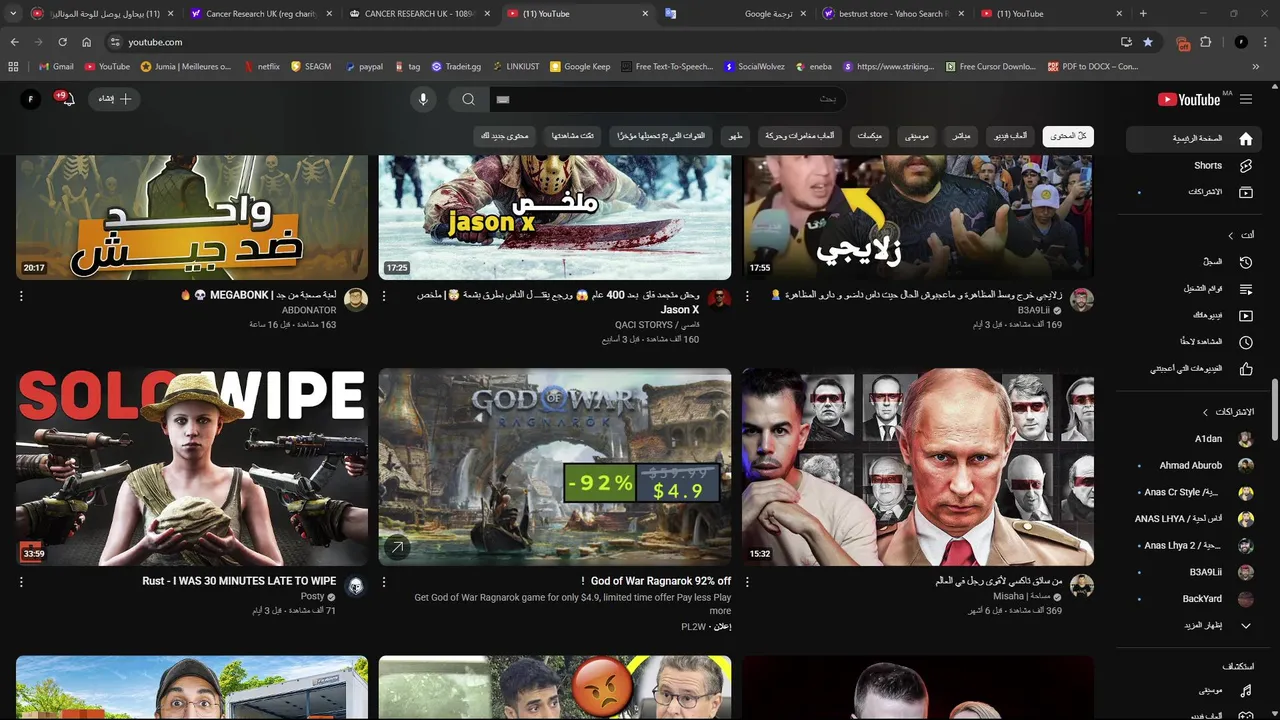Open the YouTube hamburger guide menu
This screenshot has width=1280, height=720.
pyautogui.click(x=1246, y=99)
